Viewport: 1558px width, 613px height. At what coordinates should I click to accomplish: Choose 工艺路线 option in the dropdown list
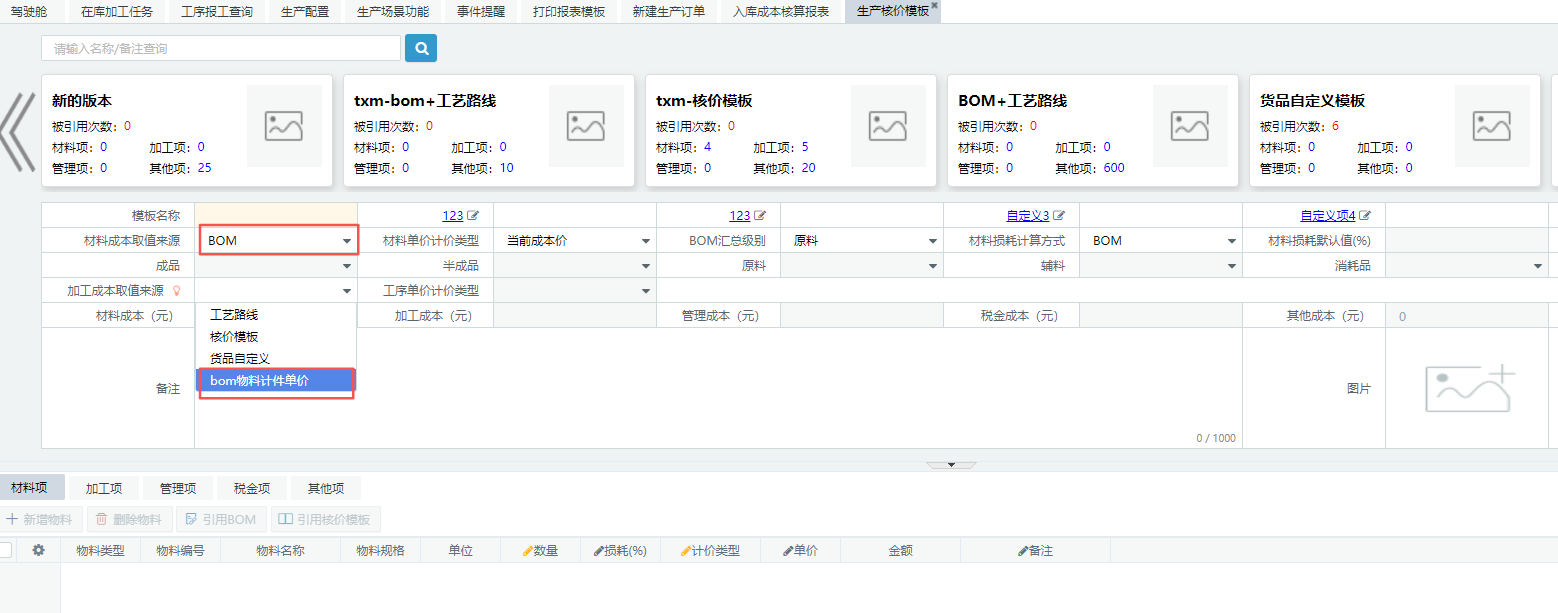(x=234, y=315)
